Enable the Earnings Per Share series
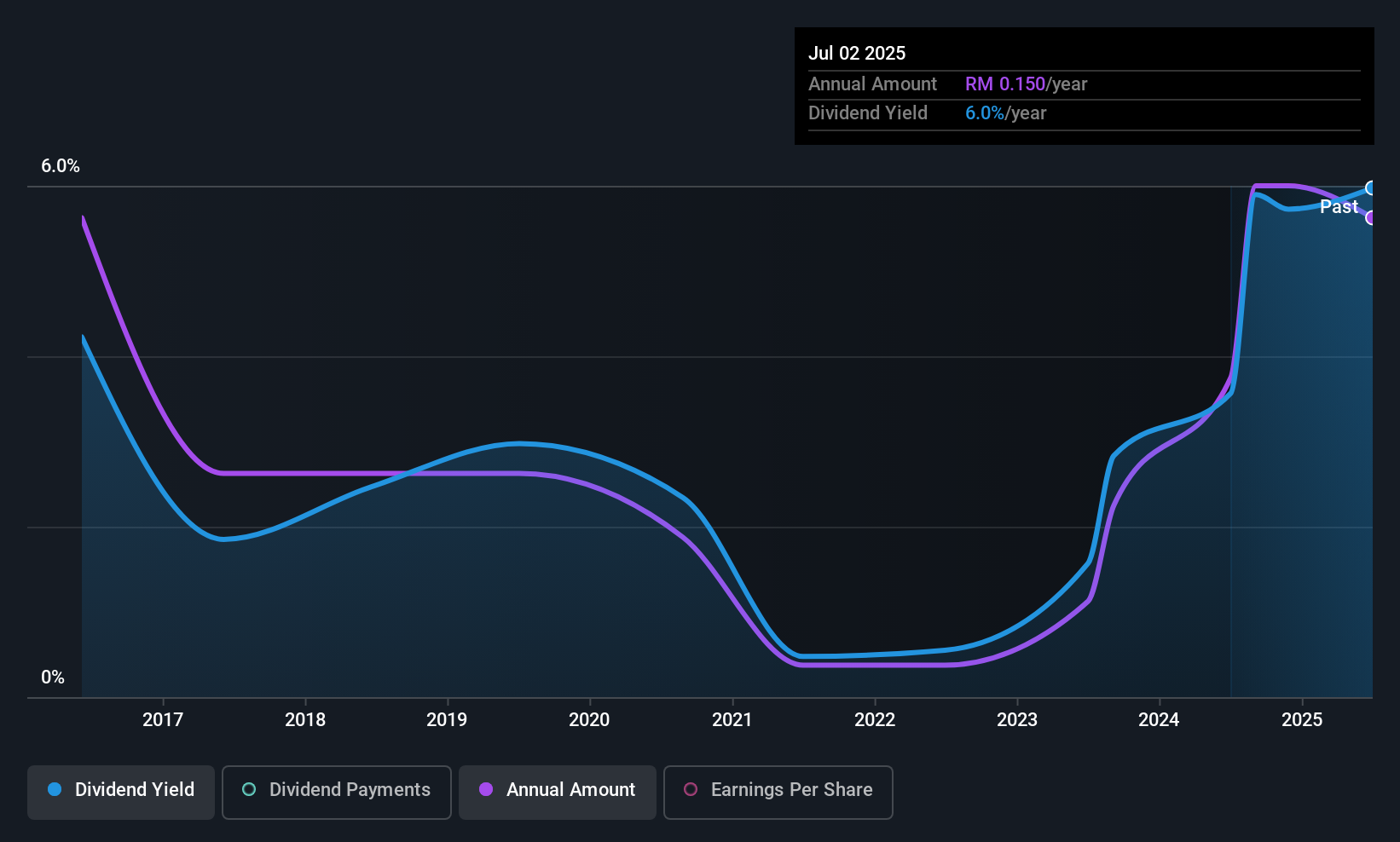 click(x=778, y=792)
